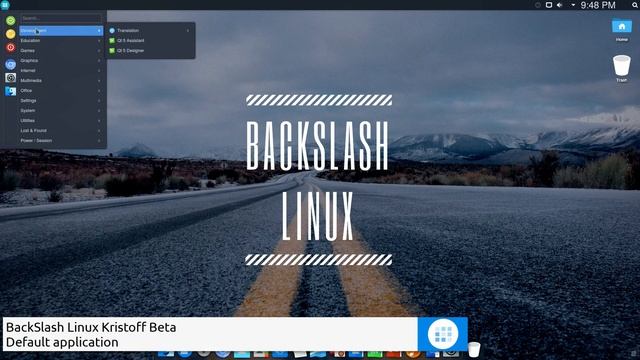Open the Multimedia category

61,81
